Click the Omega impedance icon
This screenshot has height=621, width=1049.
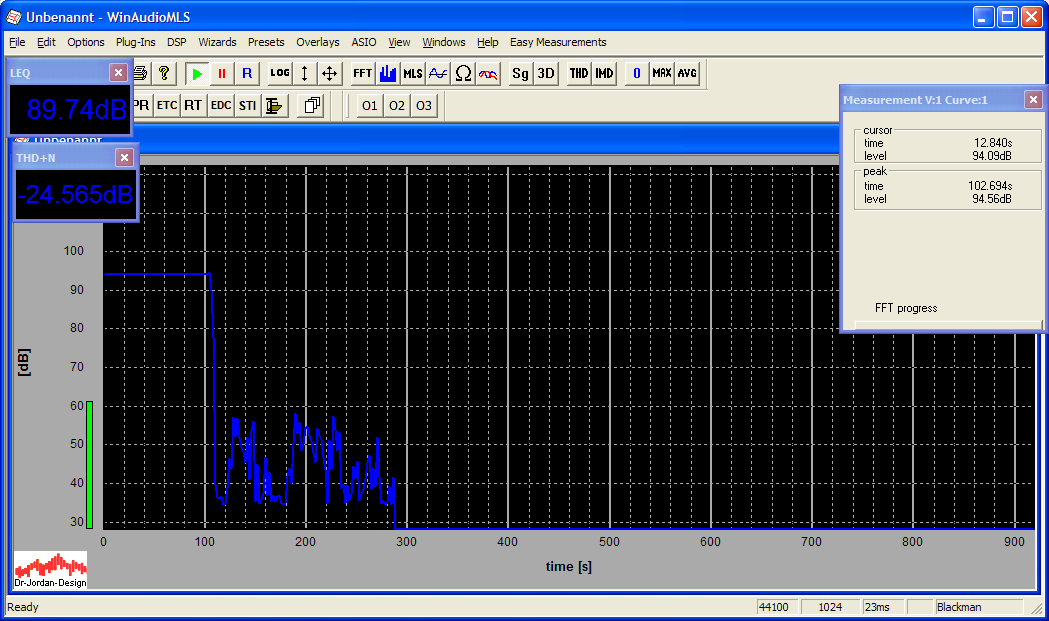coord(463,73)
